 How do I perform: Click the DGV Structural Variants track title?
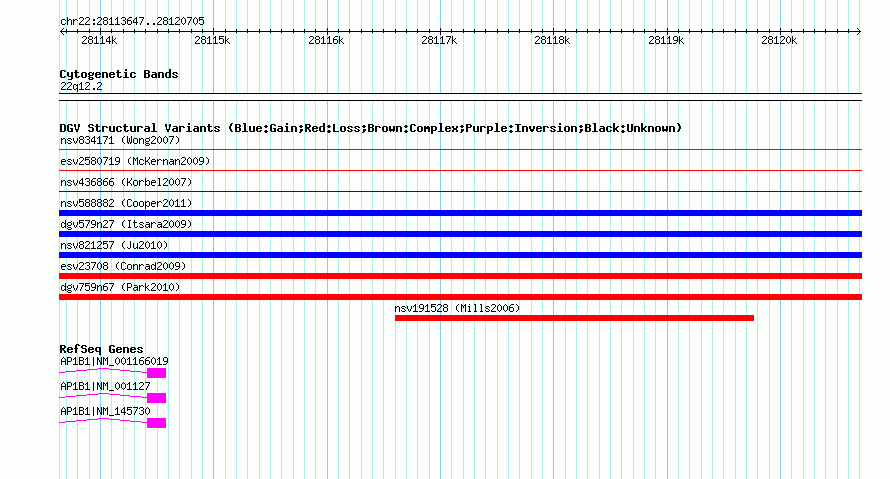coord(371,128)
